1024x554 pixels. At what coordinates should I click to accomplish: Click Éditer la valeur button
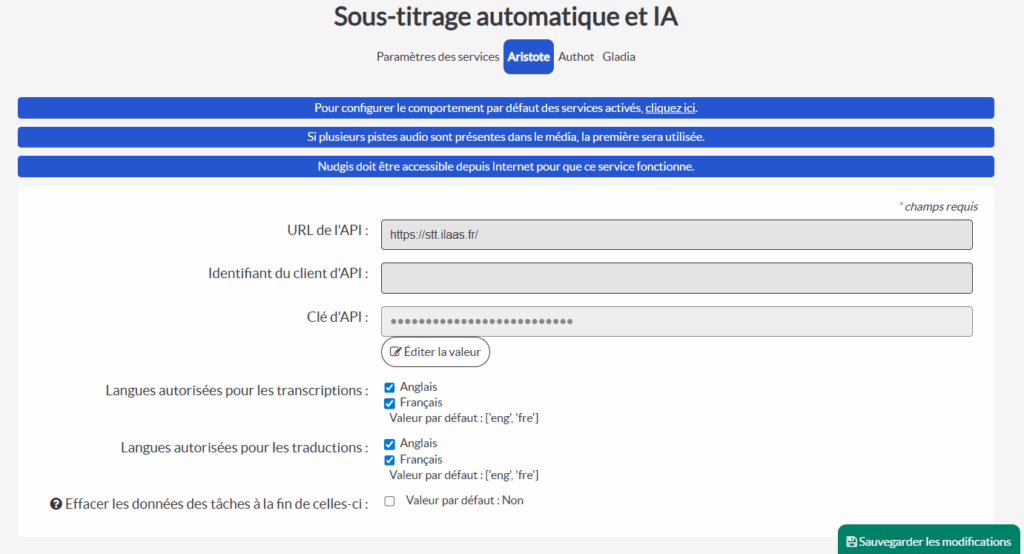pyautogui.click(x=435, y=351)
